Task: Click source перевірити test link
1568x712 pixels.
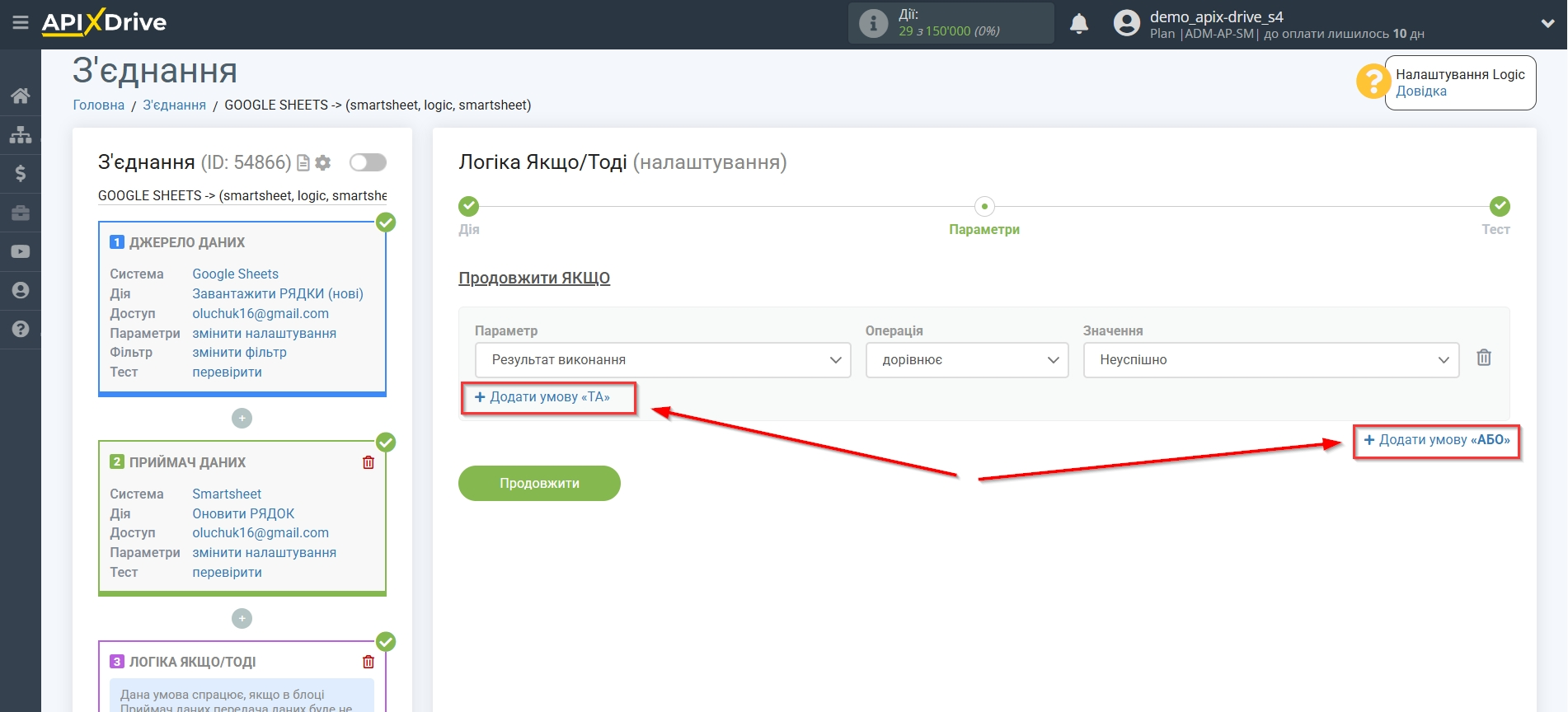Action: click(x=228, y=372)
